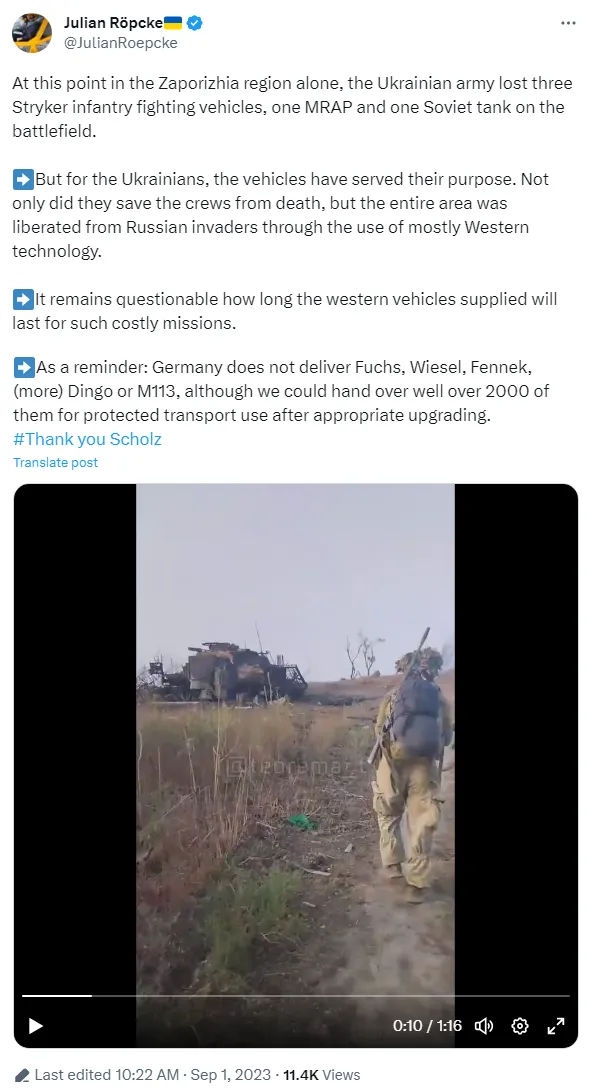Click the Ukrainian flag emoji beside name
Screen dimensions: 594x1092
coord(173,23)
